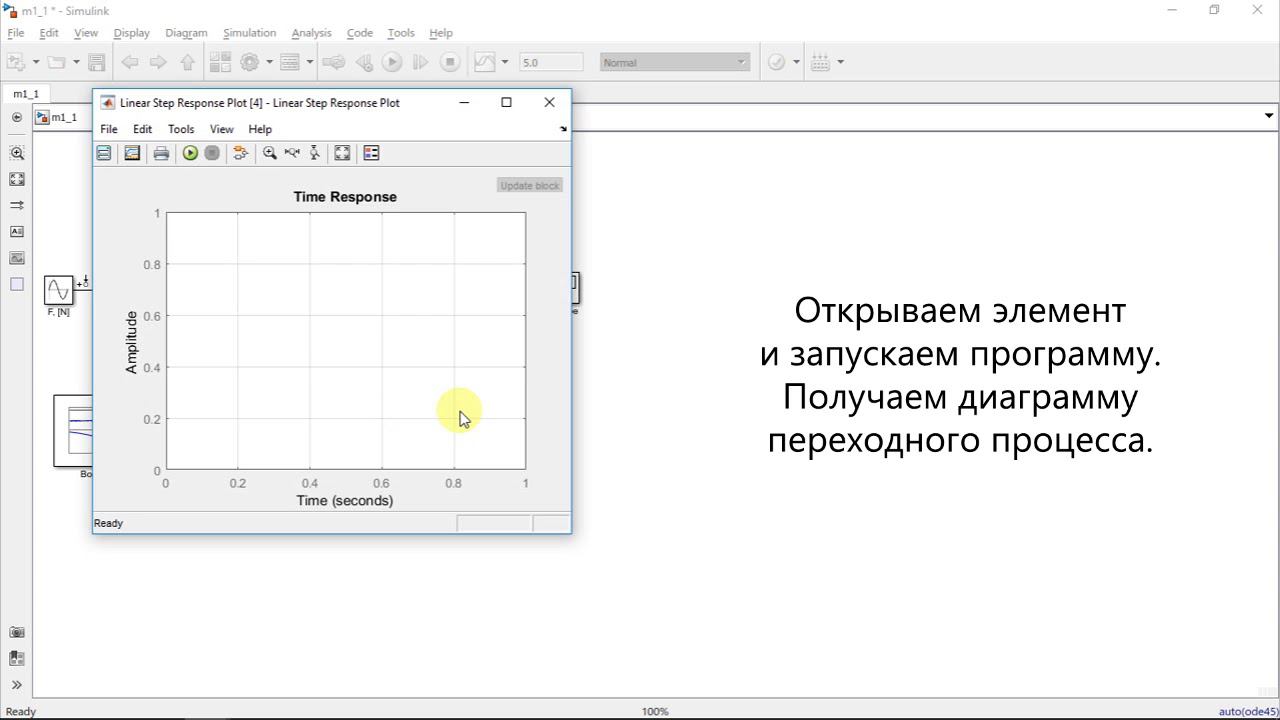Save the model with the floppy icon
1280x720 pixels.
(x=97, y=62)
